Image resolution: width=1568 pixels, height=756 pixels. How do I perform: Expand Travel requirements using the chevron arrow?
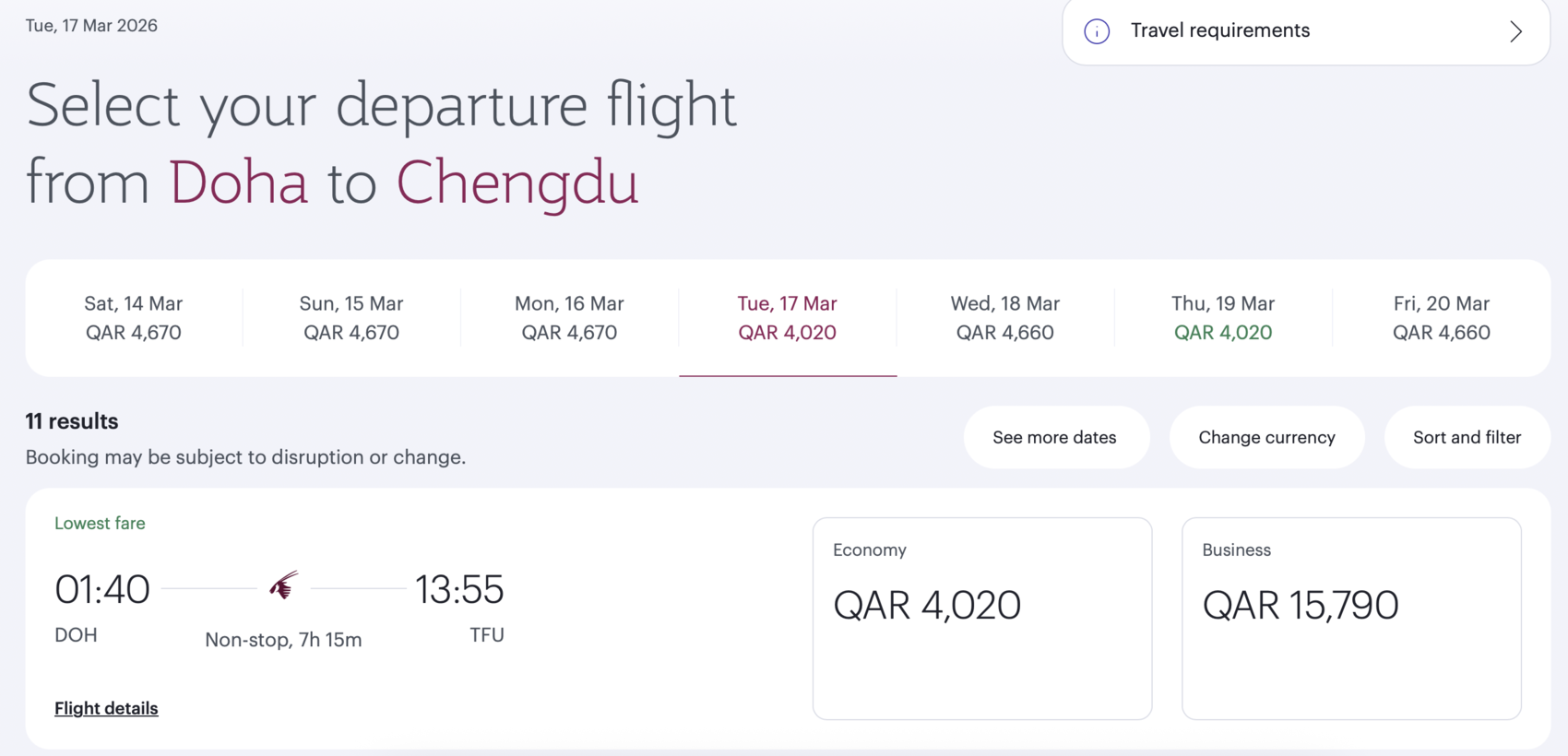pyautogui.click(x=1515, y=31)
